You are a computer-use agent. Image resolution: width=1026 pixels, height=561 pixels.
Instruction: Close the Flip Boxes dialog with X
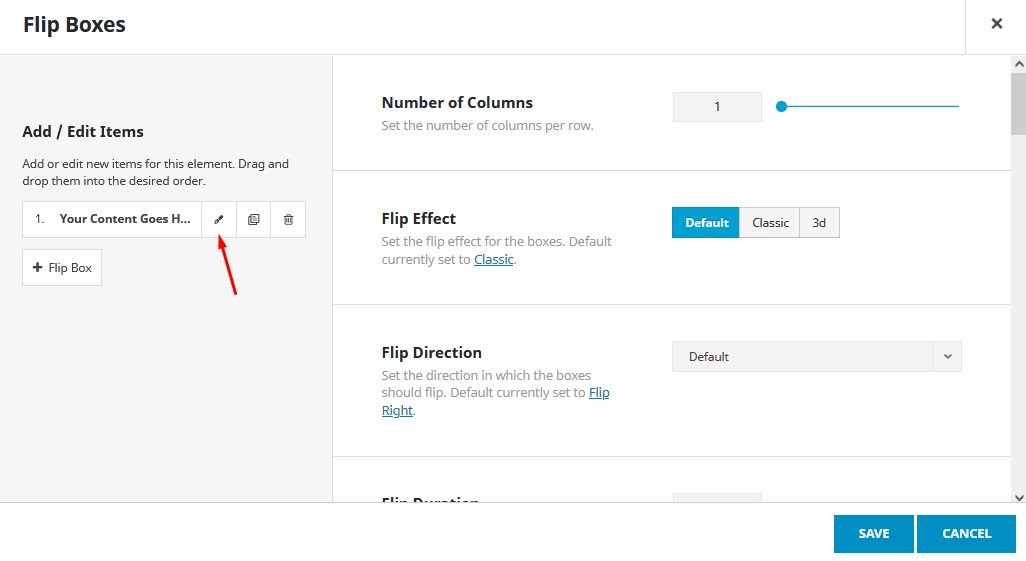tap(996, 24)
